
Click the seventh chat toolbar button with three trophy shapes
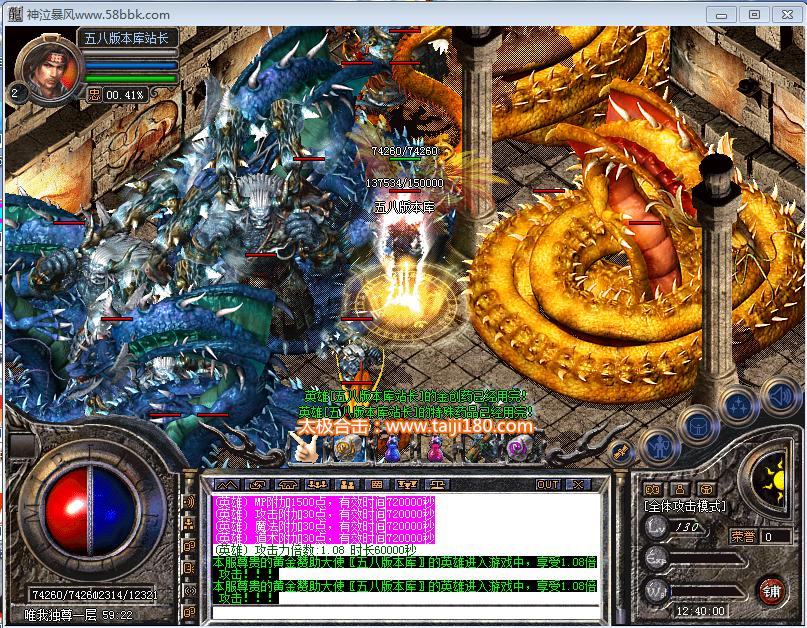pyautogui.click(x=407, y=484)
